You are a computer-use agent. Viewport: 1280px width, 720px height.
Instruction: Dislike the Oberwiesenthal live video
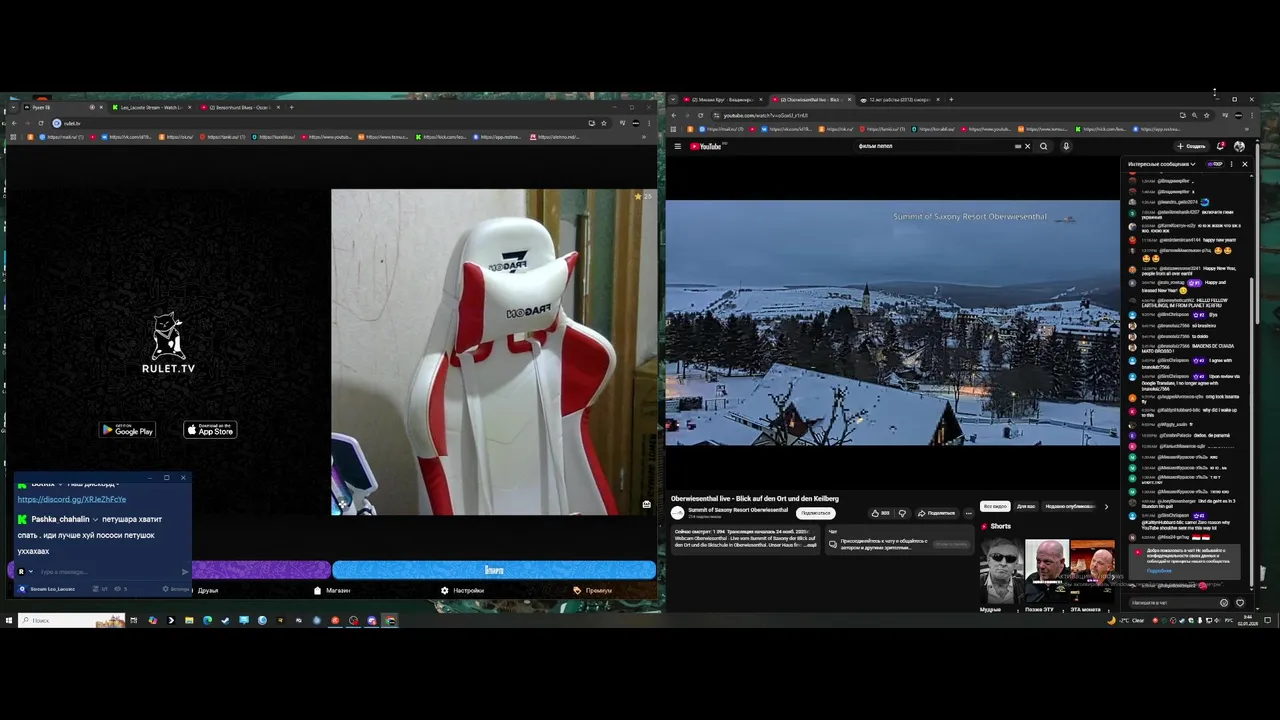point(902,513)
